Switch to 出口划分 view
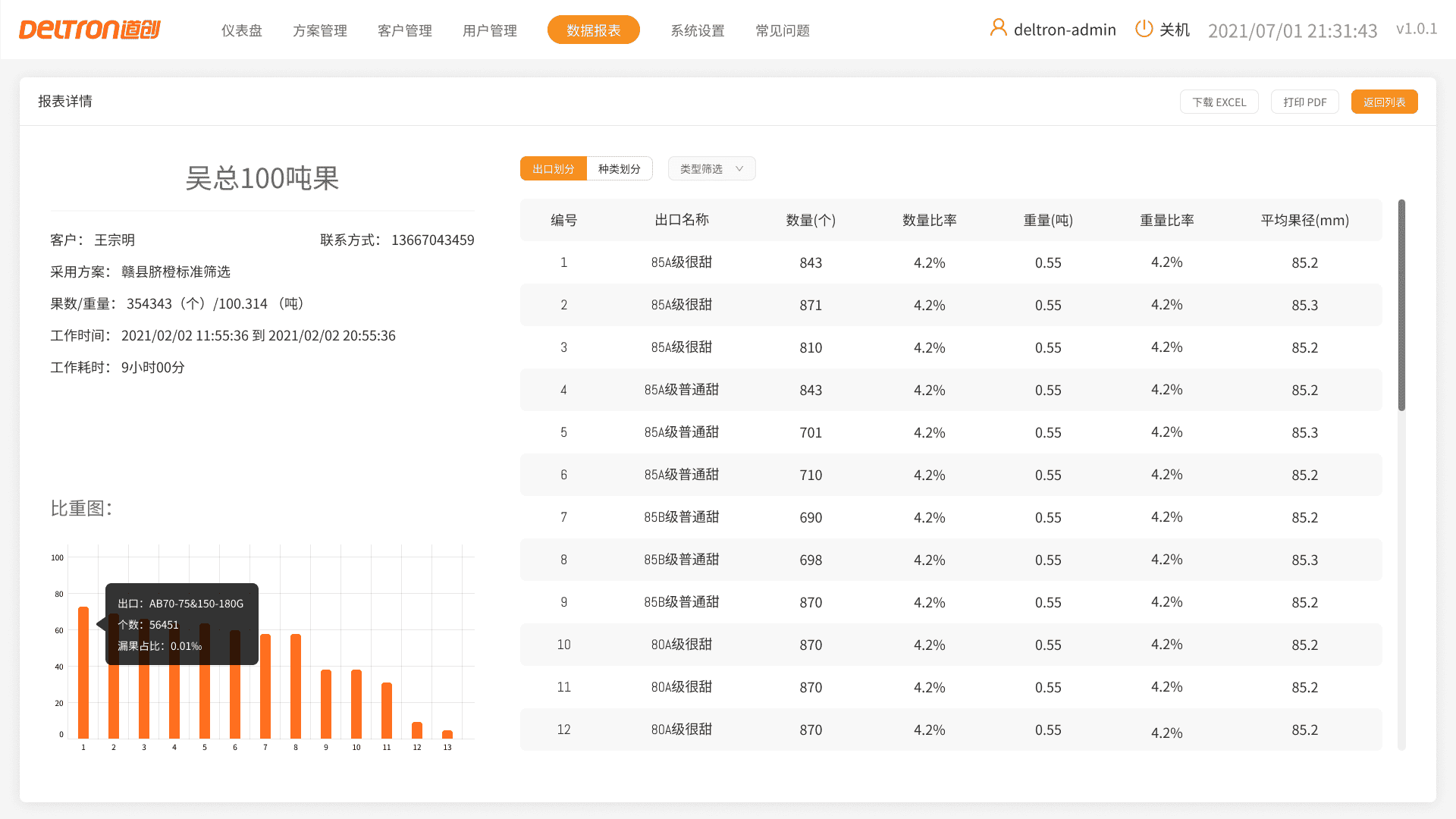This screenshot has height=819, width=1456. pos(553,169)
